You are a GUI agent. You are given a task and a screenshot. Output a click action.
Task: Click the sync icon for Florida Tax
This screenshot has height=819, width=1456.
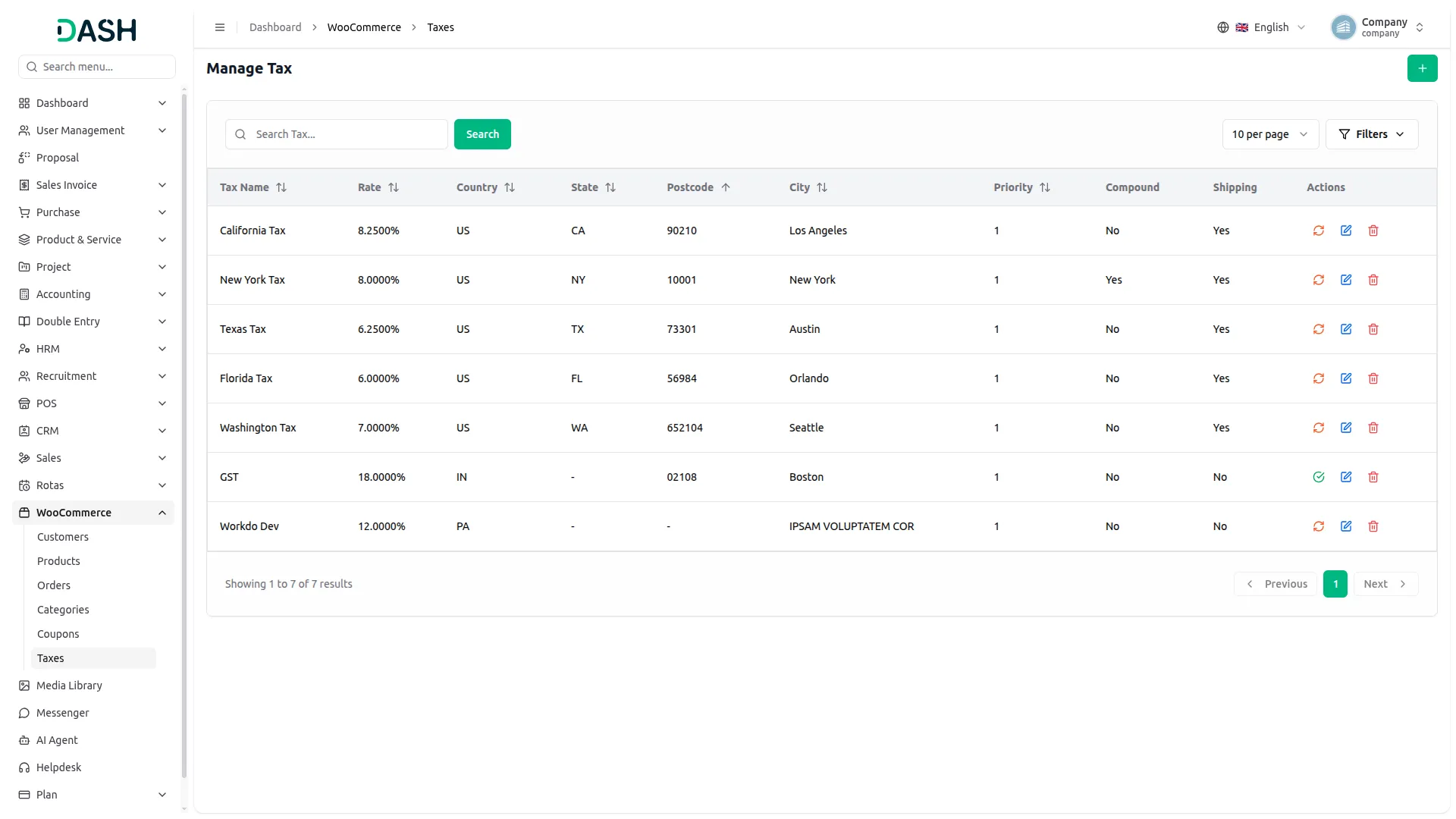click(1319, 378)
